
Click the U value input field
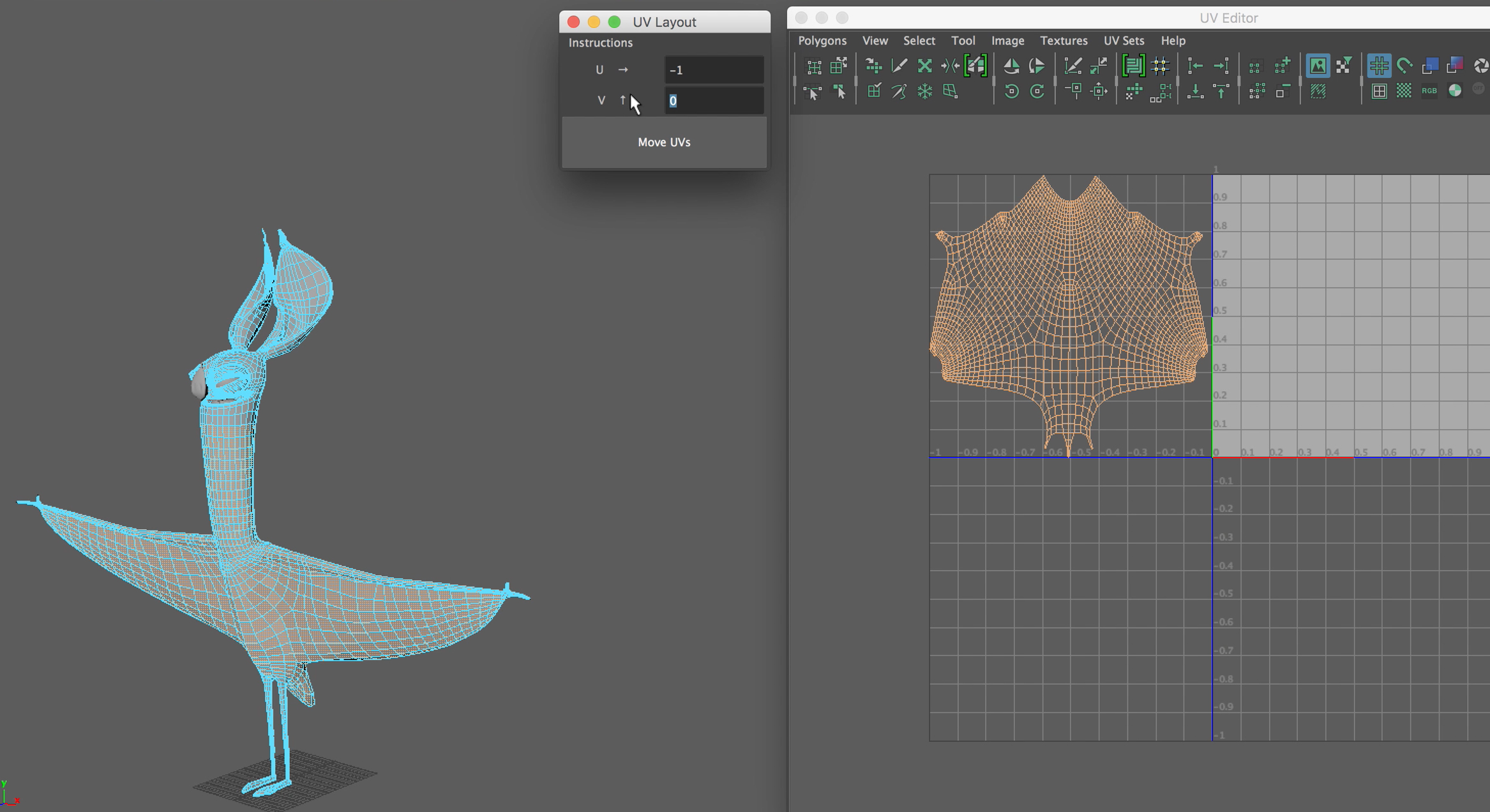[714, 70]
